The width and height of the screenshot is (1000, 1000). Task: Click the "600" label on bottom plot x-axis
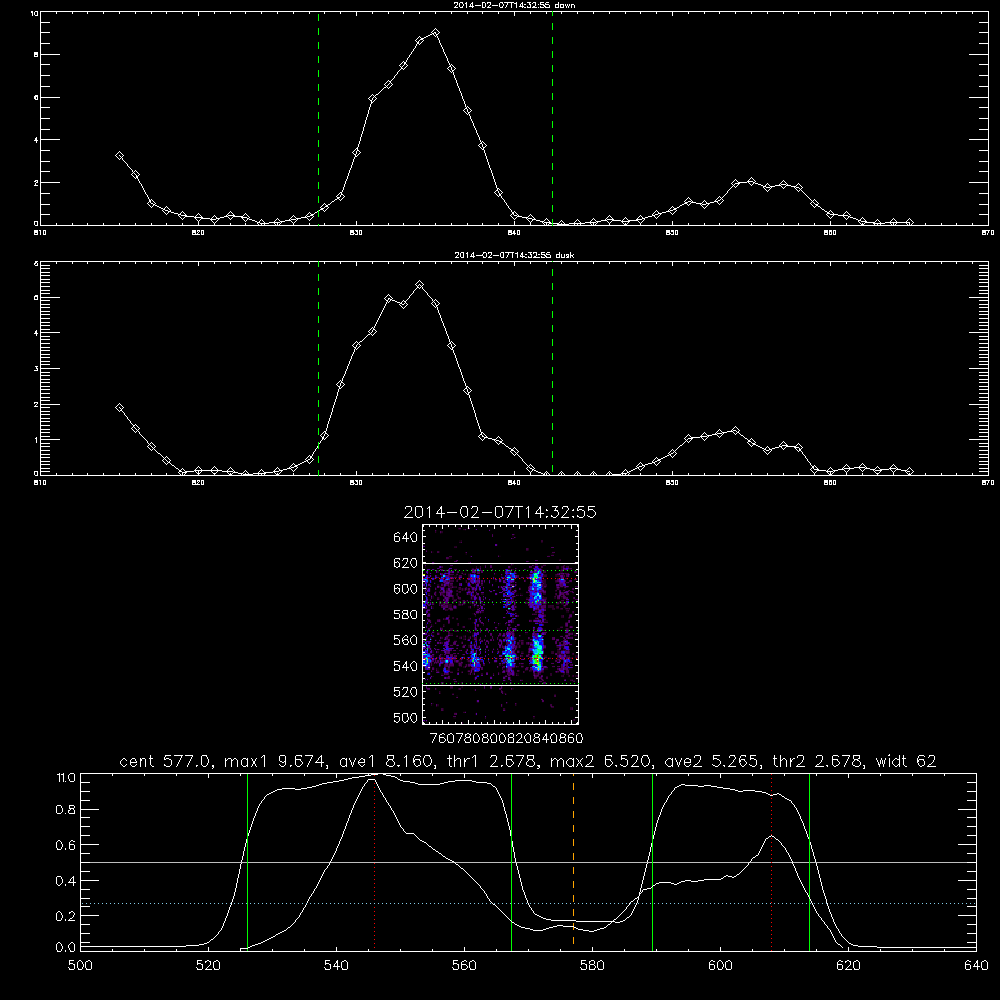720,966
